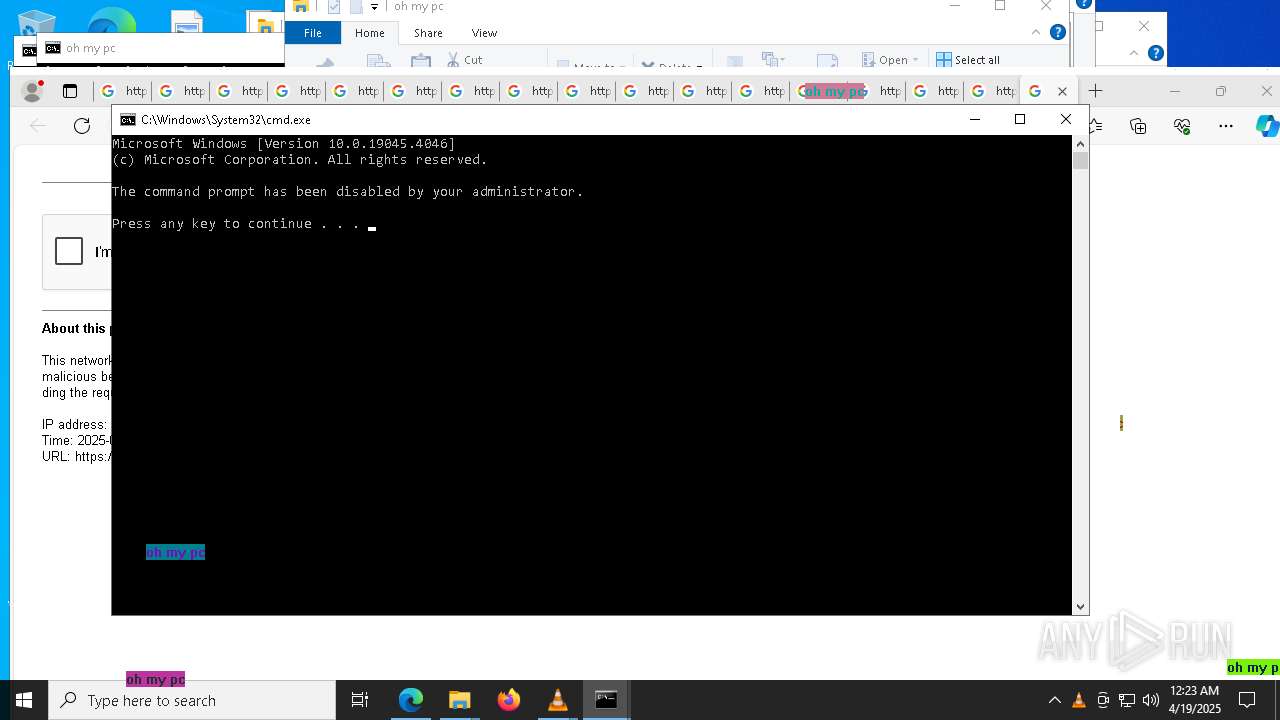Expand the Open dropdown arrow in Explorer
The height and width of the screenshot is (720, 1280).
[x=915, y=59]
